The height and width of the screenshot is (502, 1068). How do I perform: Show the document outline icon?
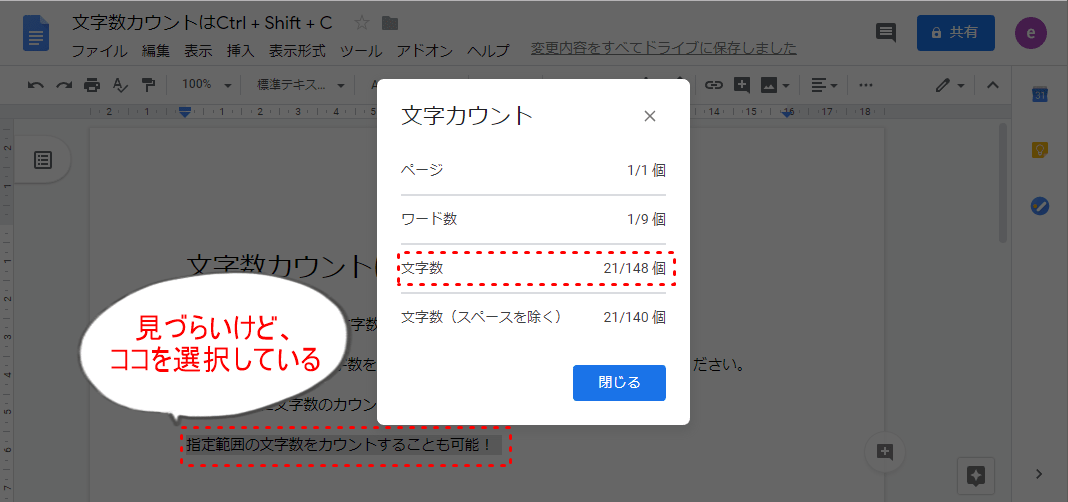click(43, 160)
